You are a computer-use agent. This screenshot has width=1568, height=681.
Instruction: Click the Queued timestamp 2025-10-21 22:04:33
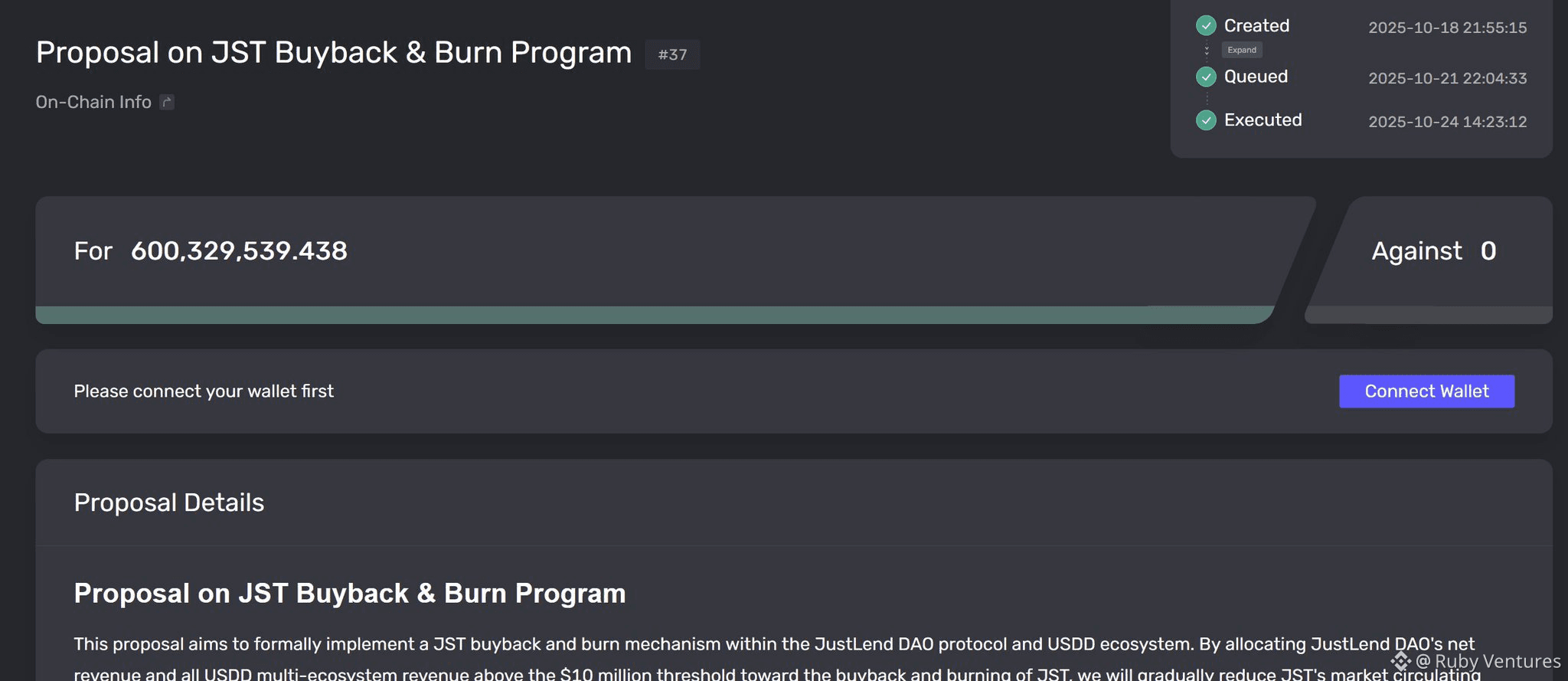tap(1447, 78)
